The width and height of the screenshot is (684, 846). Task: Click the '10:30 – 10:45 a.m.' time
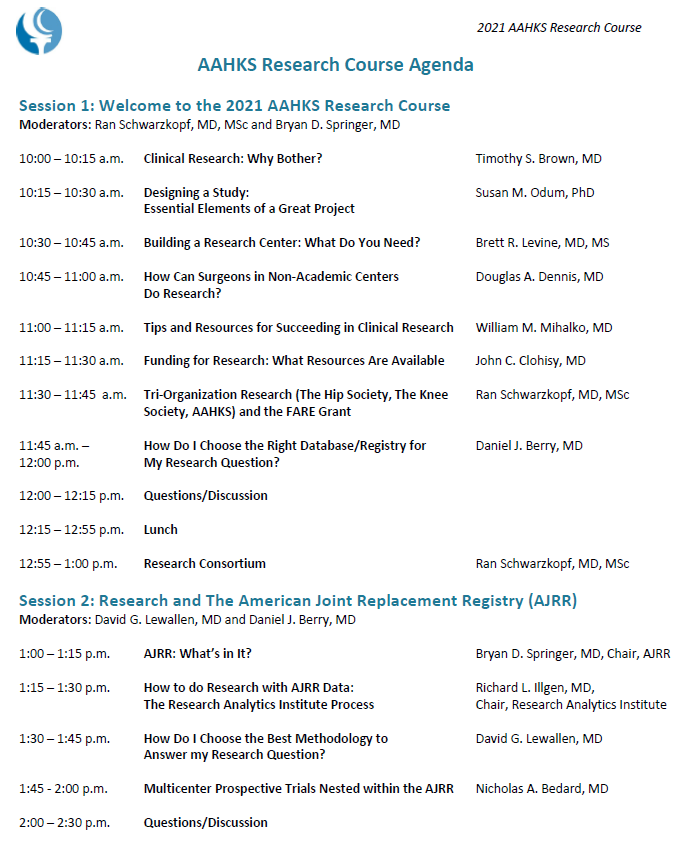[x=71, y=243]
